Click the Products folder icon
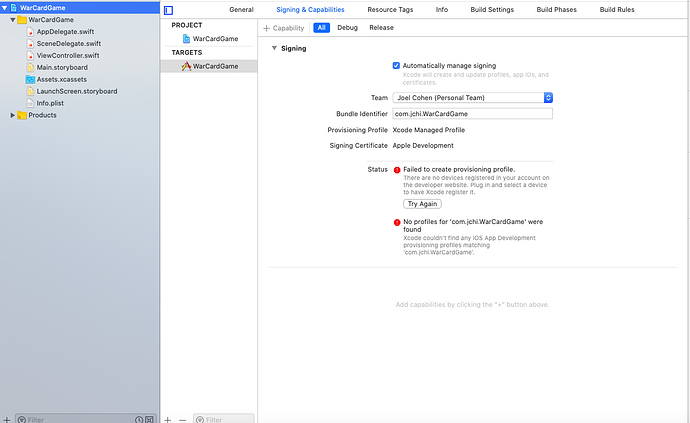The height and width of the screenshot is (423, 690). [22, 115]
